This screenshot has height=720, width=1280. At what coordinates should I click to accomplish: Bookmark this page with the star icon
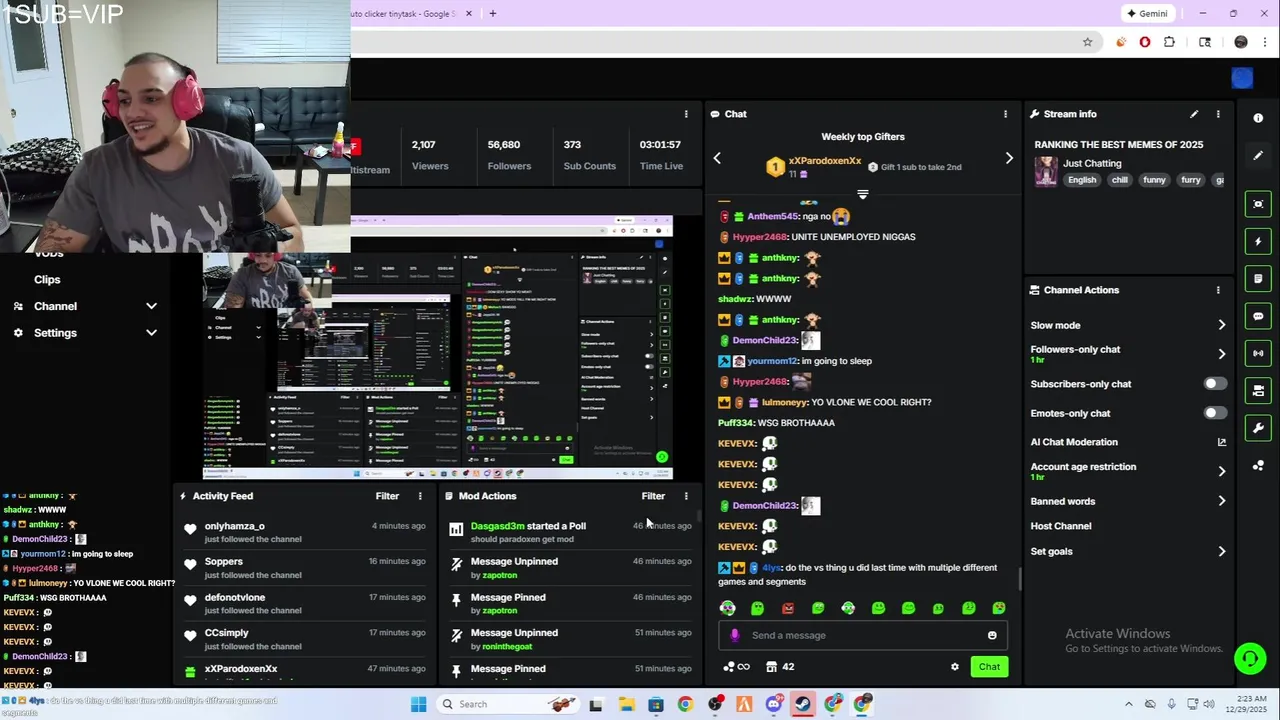click(x=1087, y=42)
